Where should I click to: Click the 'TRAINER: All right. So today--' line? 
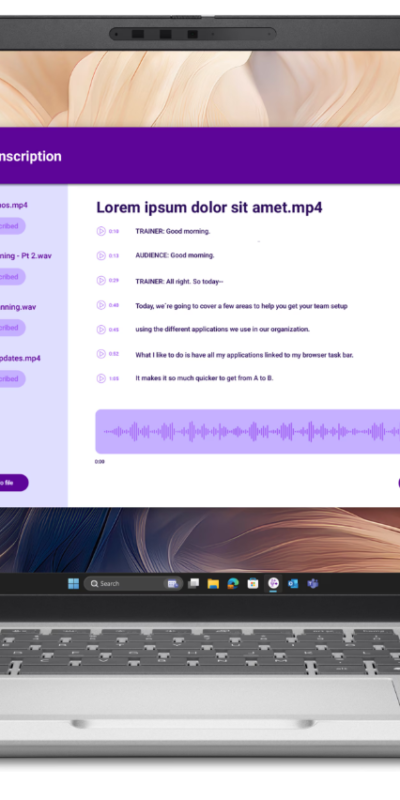(x=179, y=281)
